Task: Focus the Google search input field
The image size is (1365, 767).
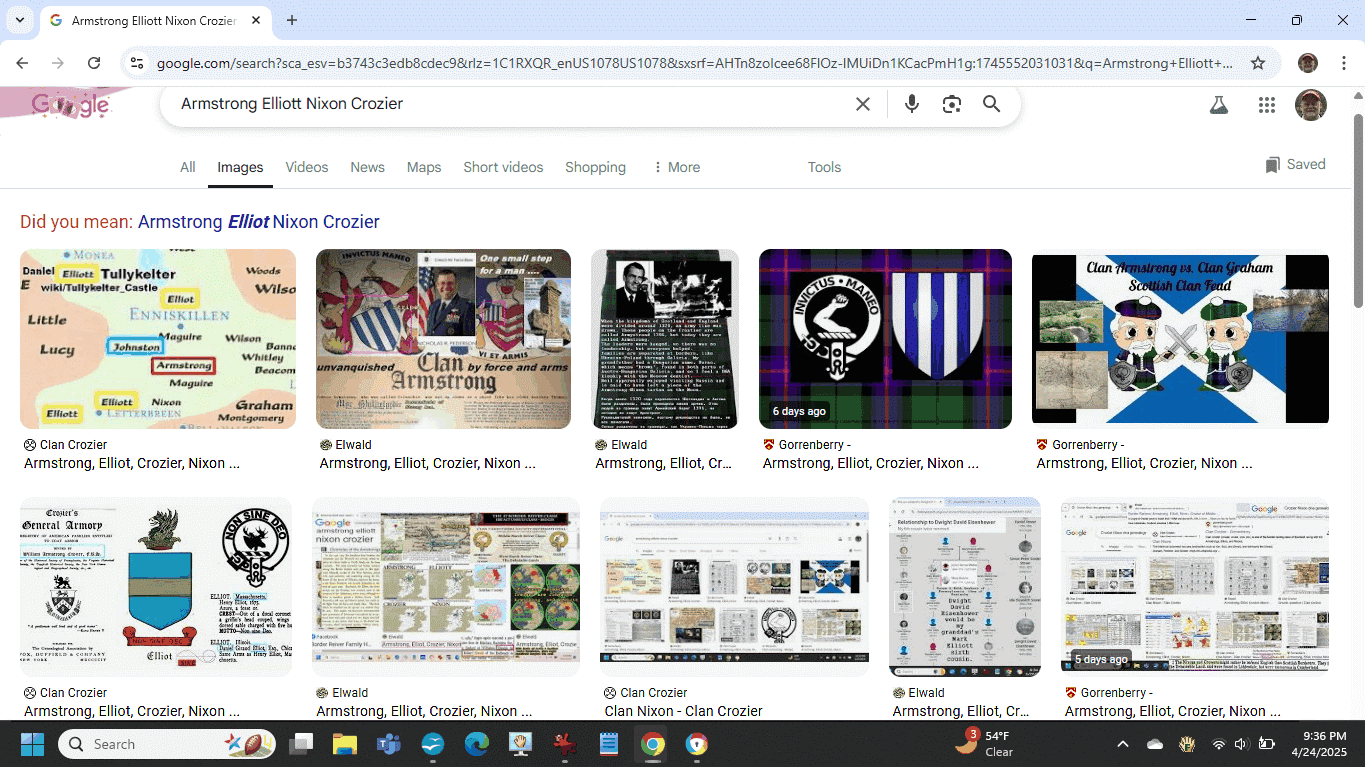Action: pyautogui.click(x=510, y=104)
